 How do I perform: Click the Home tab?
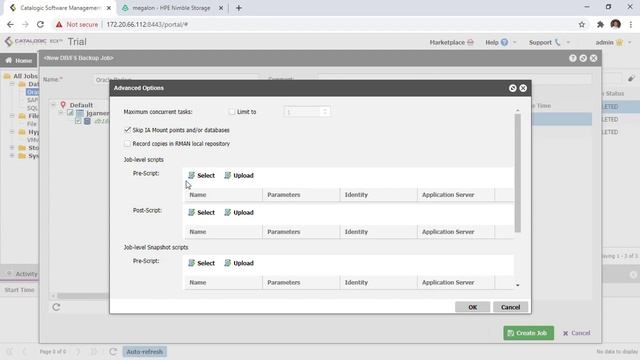point(18,60)
